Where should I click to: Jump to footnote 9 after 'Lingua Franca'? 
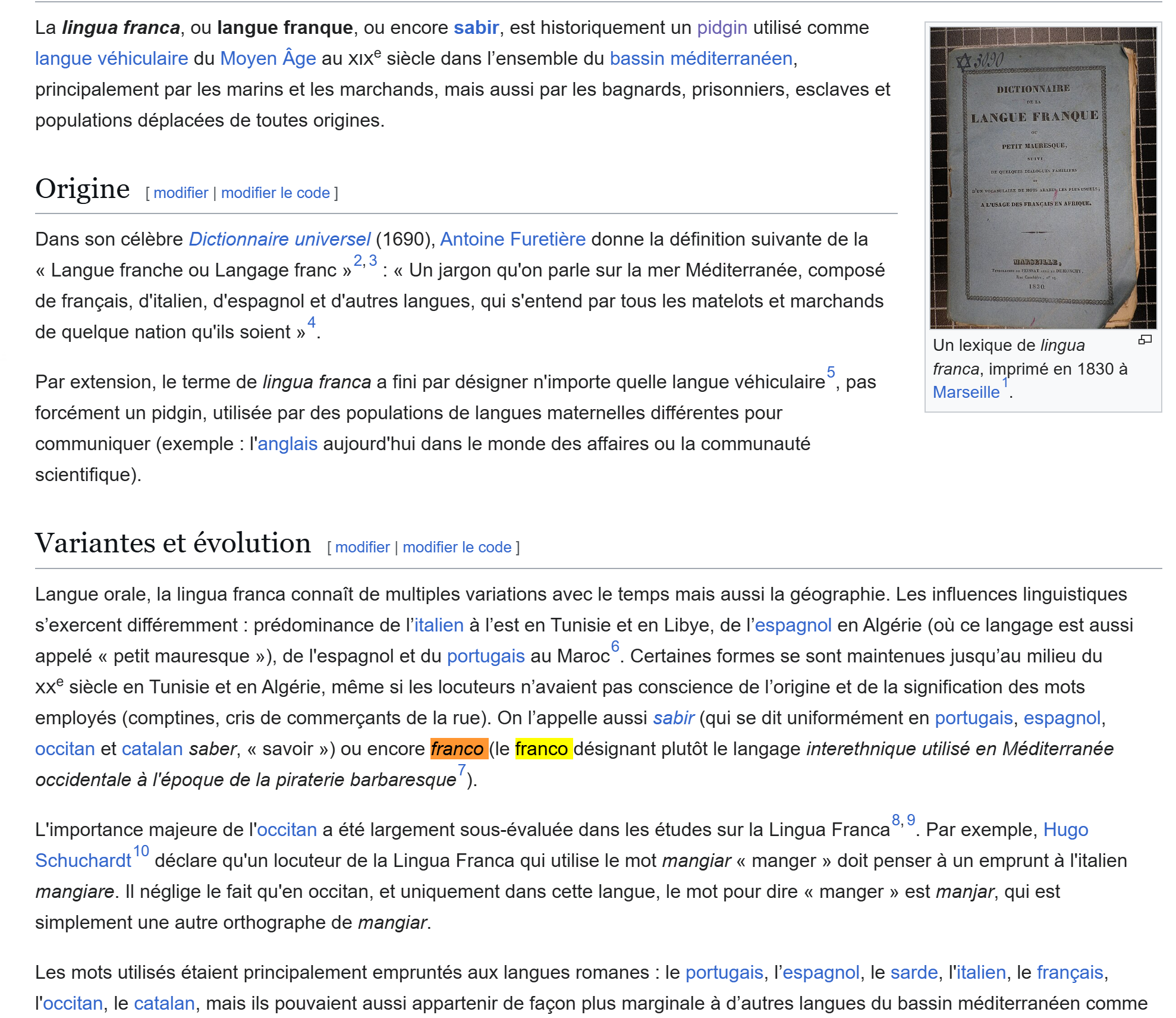pyautogui.click(x=911, y=820)
